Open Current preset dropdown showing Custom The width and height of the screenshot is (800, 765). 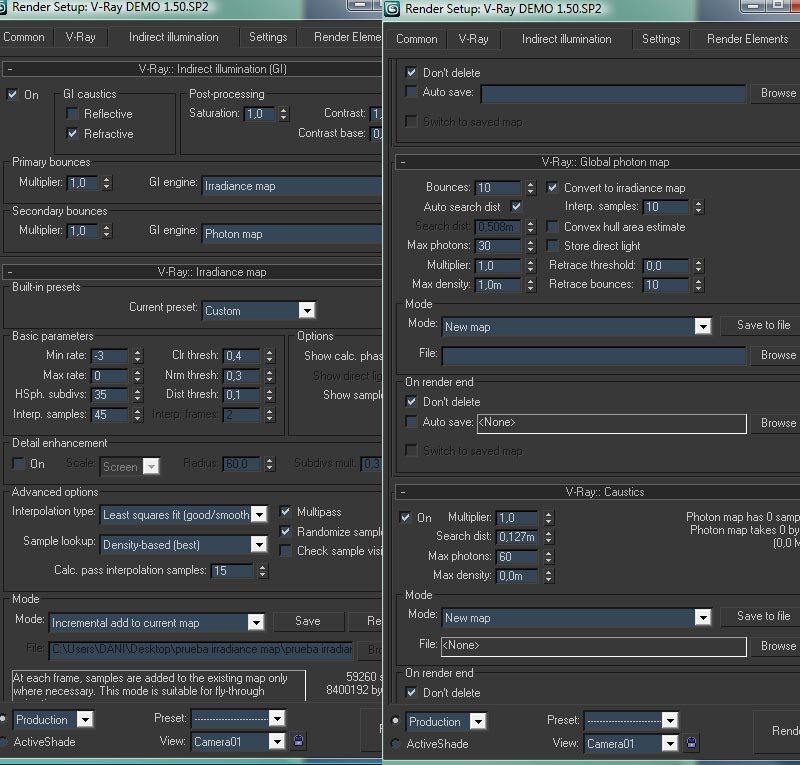tap(259, 310)
